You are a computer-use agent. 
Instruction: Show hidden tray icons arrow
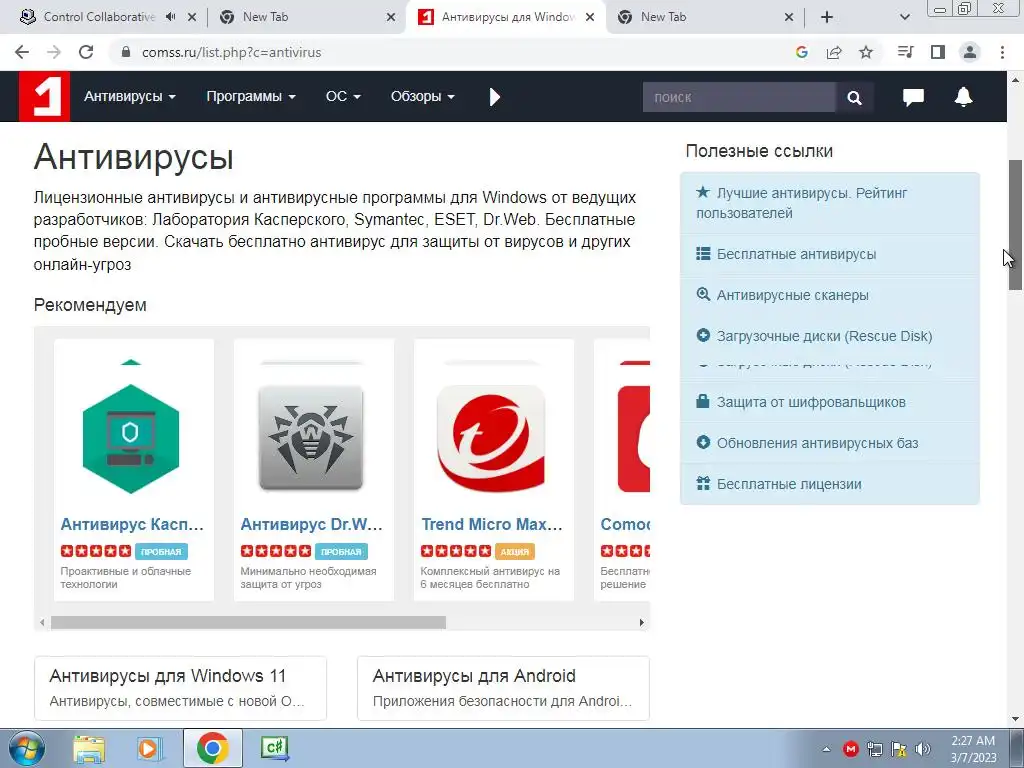pyautogui.click(x=826, y=750)
